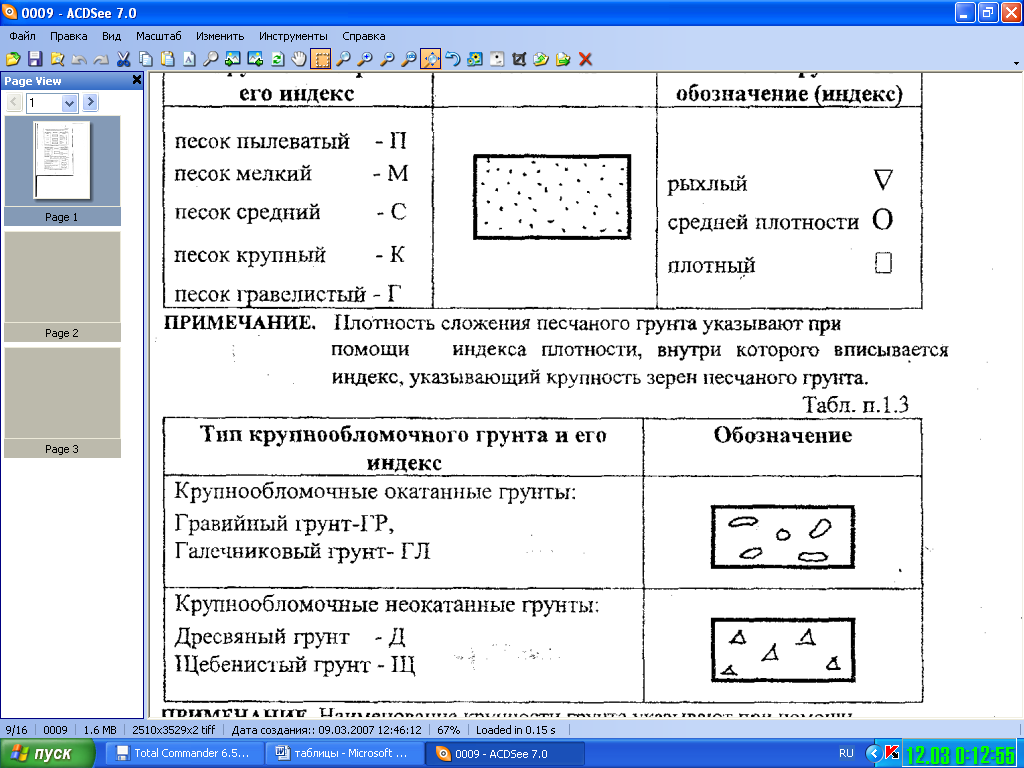
Task: Open the page number dropdown in Page View
Action: click(x=70, y=103)
